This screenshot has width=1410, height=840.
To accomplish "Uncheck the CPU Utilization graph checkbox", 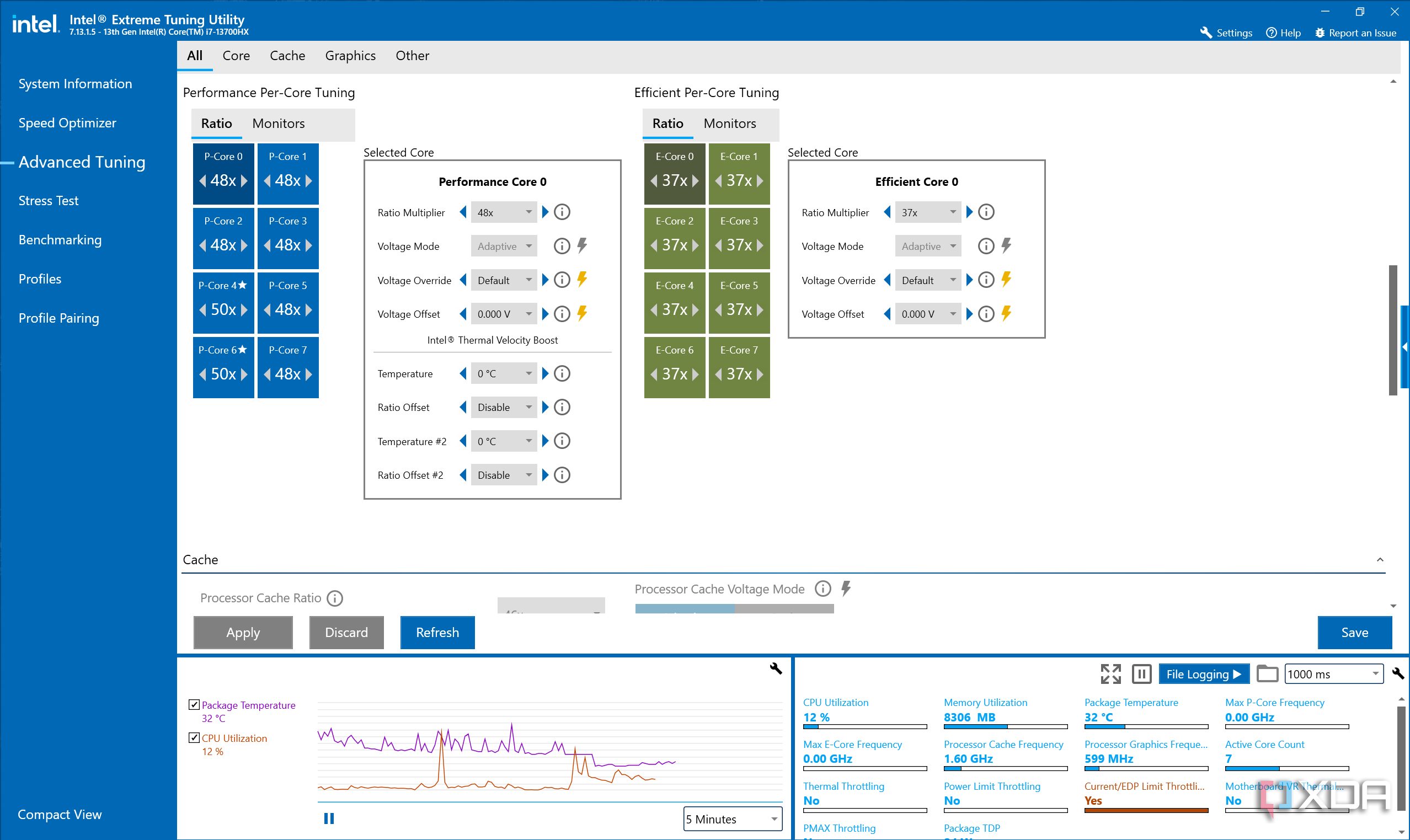I will (x=194, y=737).
